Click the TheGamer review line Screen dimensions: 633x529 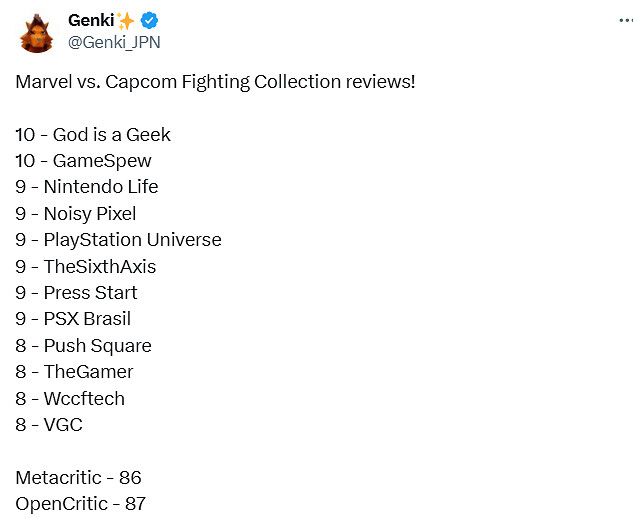click(74, 372)
